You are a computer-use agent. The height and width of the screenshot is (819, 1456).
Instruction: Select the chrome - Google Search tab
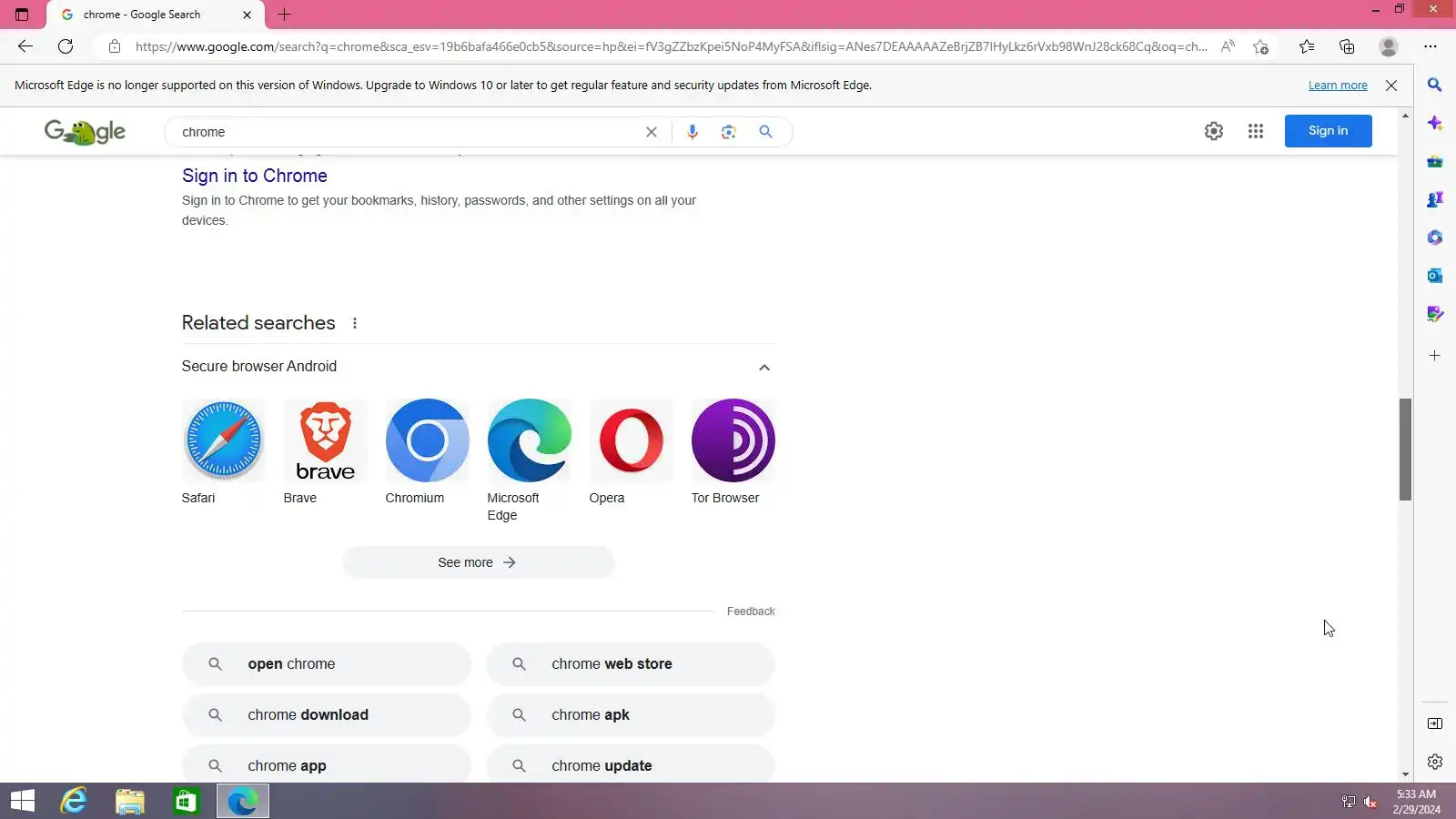(x=155, y=15)
